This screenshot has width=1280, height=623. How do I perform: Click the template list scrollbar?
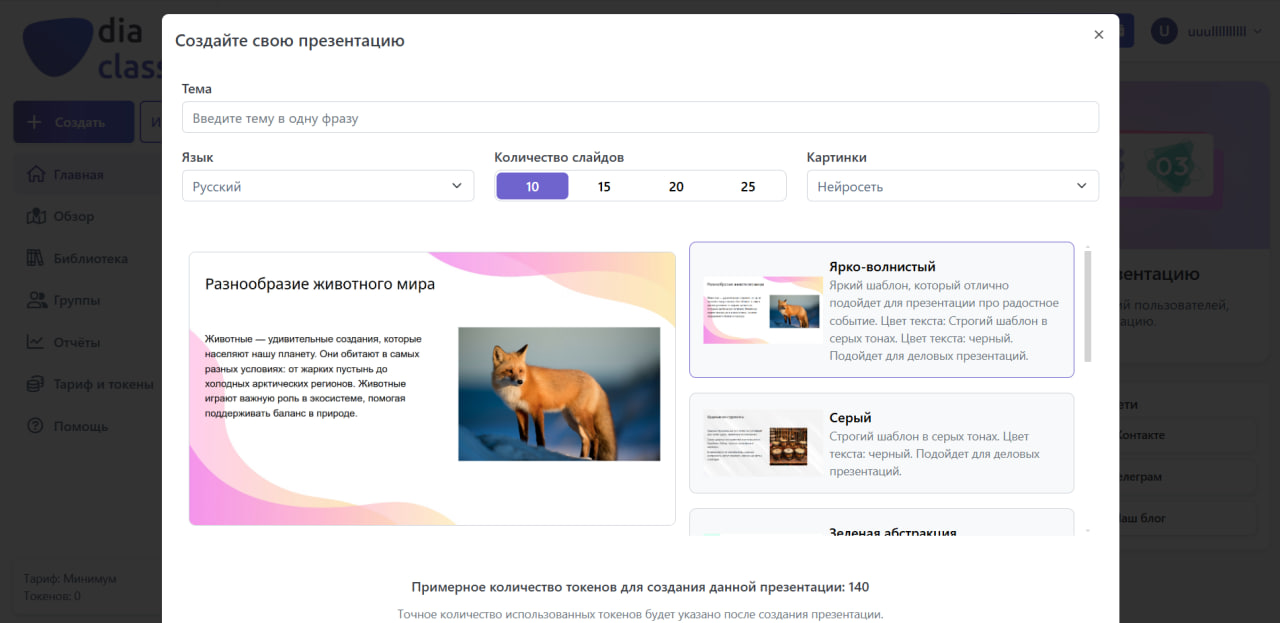[x=1087, y=305]
